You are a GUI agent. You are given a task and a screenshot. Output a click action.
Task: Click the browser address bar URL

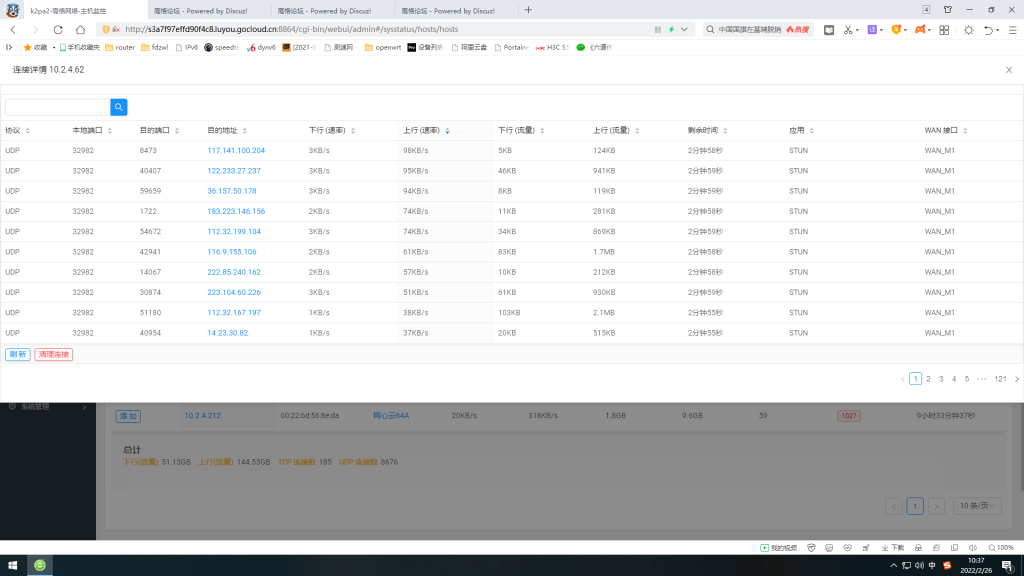click(291, 29)
